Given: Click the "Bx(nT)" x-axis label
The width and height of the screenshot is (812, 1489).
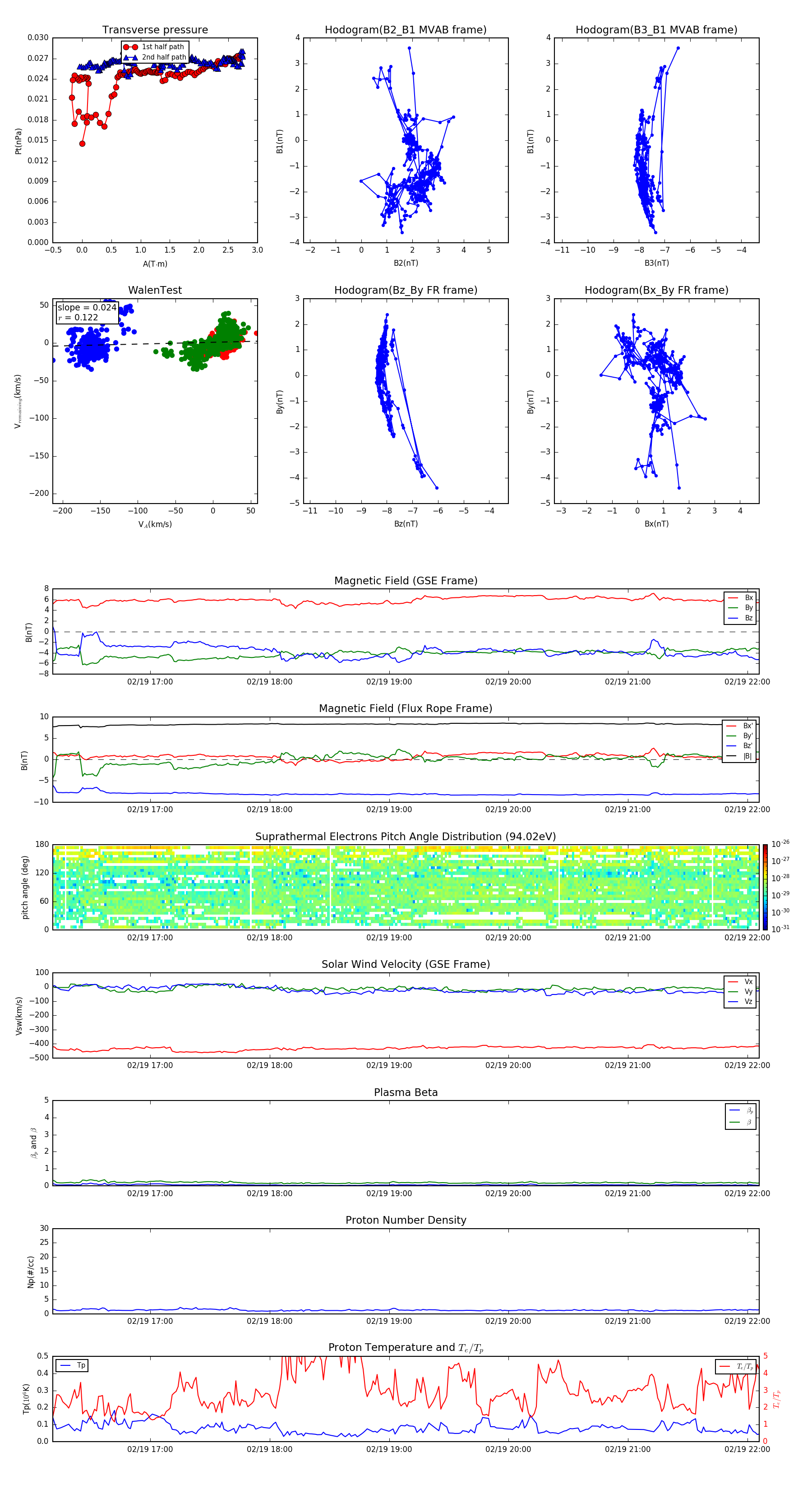Looking at the screenshot, I should [656, 524].
